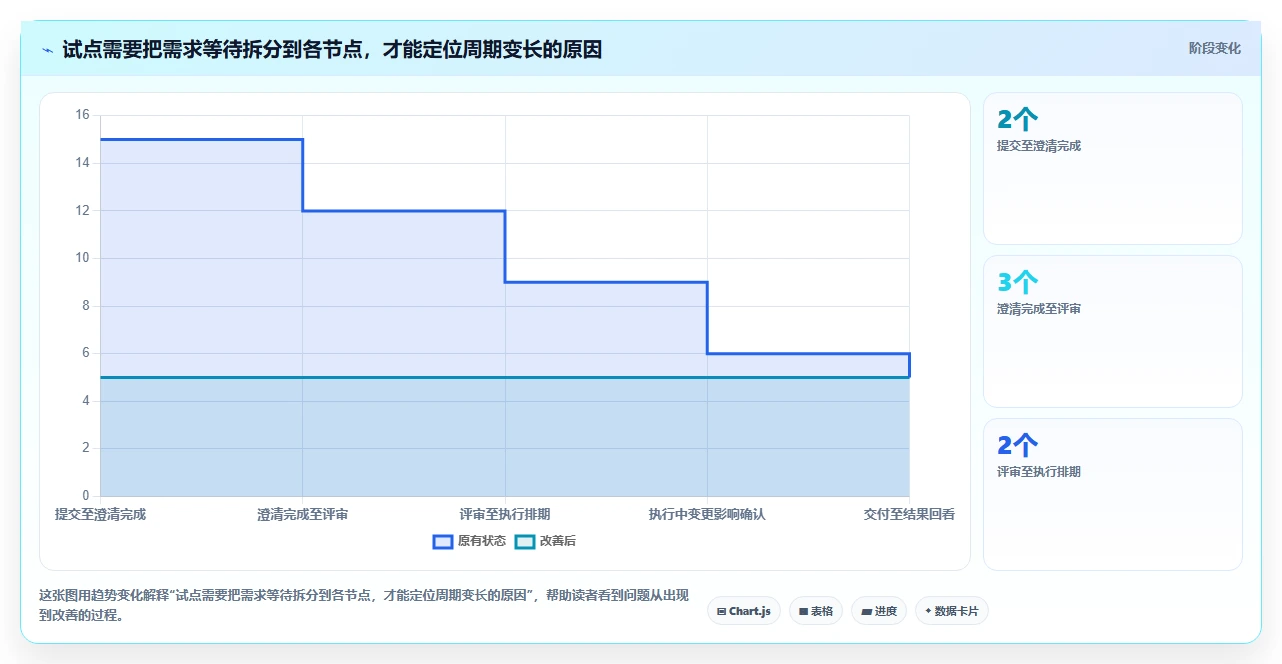The width and height of the screenshot is (1282, 664).
Task: Click the y-axis value 16
Action: (x=82, y=115)
